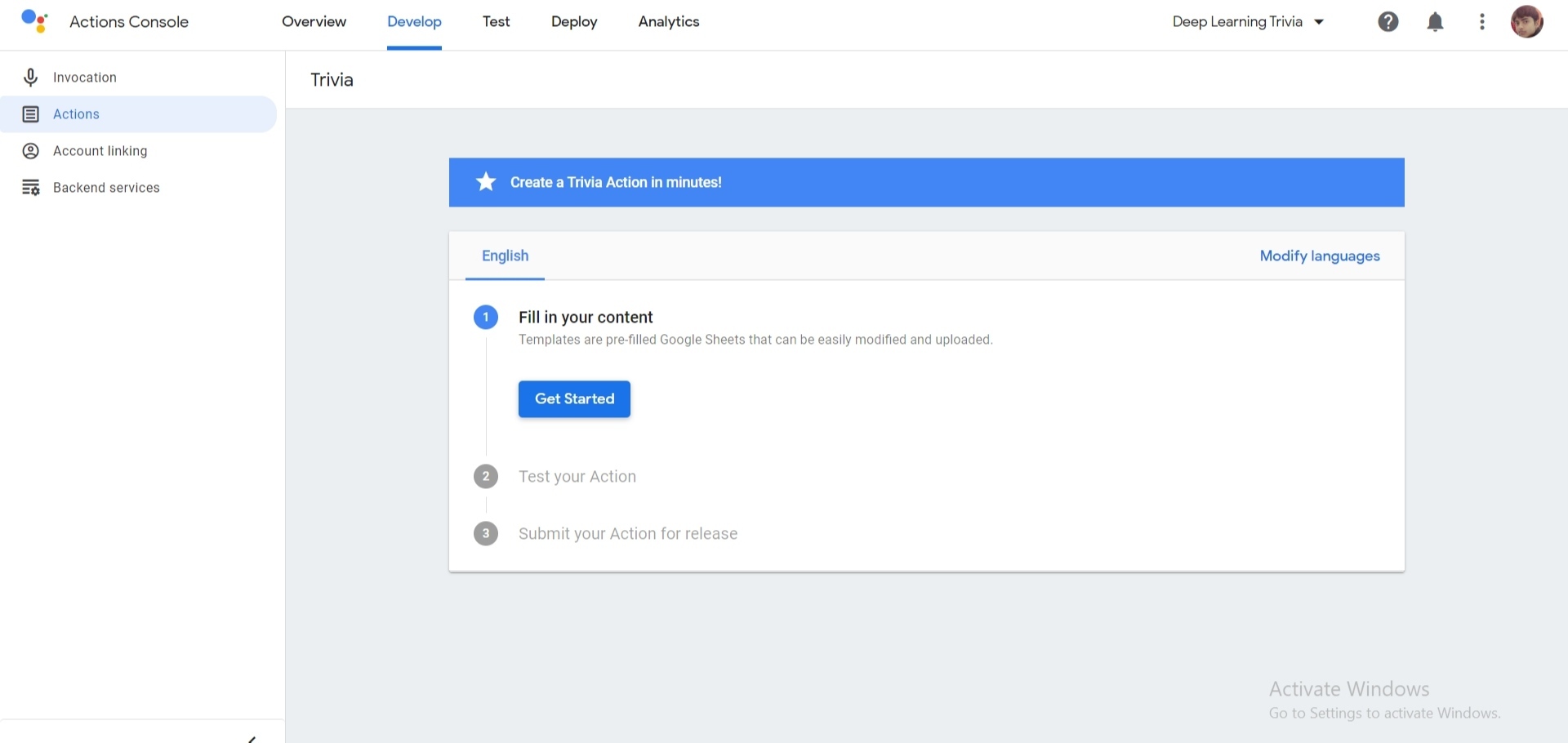Click the Invocation microphone icon

click(30, 78)
